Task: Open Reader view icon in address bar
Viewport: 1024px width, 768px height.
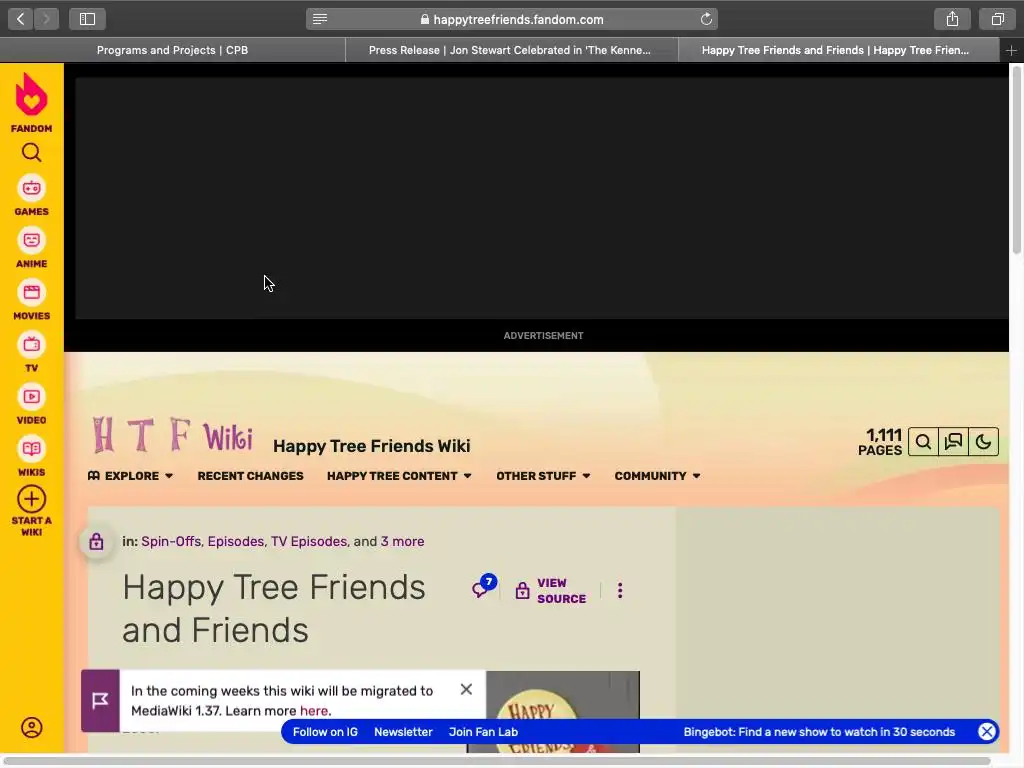Action: (x=320, y=19)
